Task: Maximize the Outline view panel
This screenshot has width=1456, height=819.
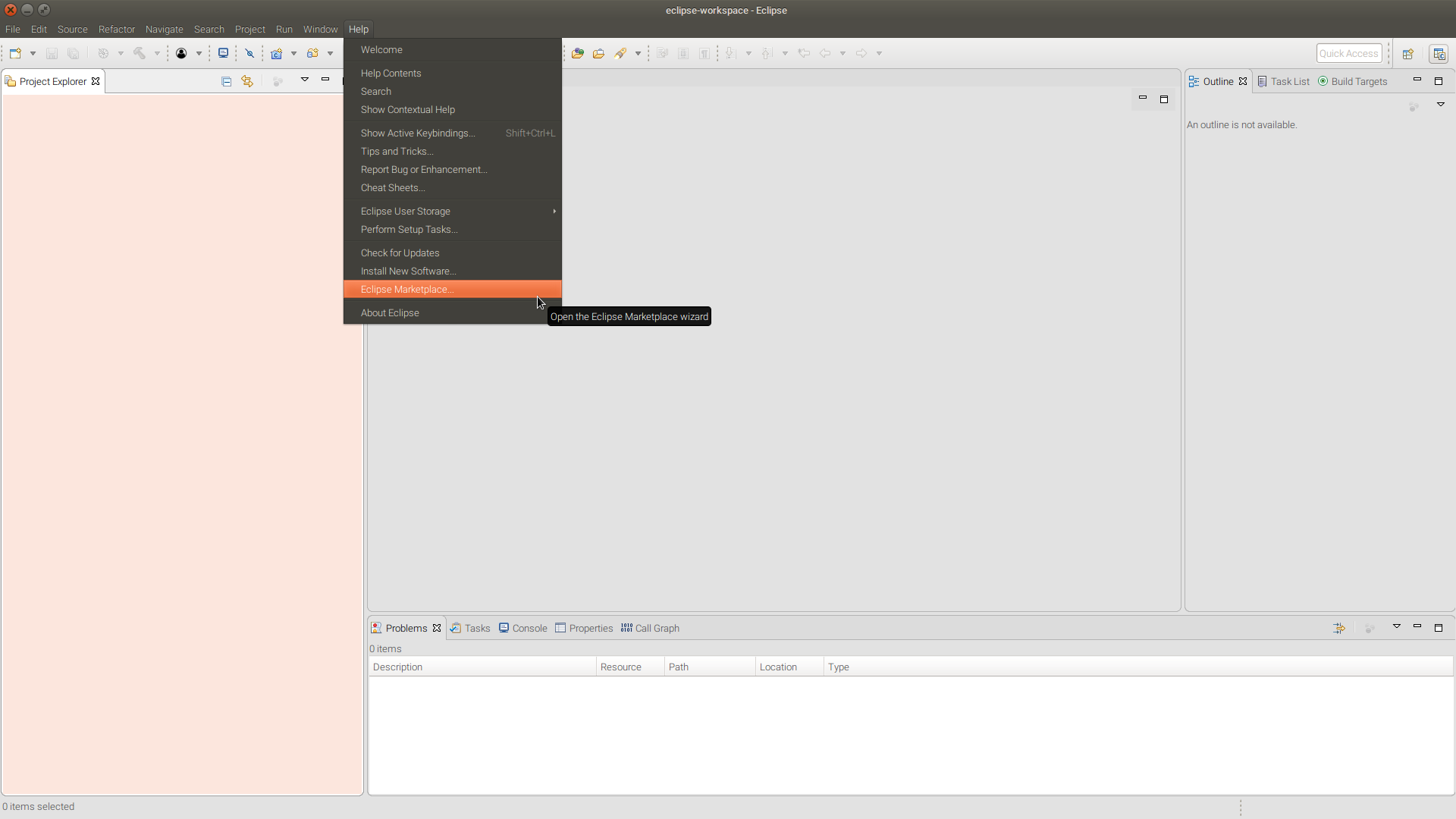Action: point(1439,80)
